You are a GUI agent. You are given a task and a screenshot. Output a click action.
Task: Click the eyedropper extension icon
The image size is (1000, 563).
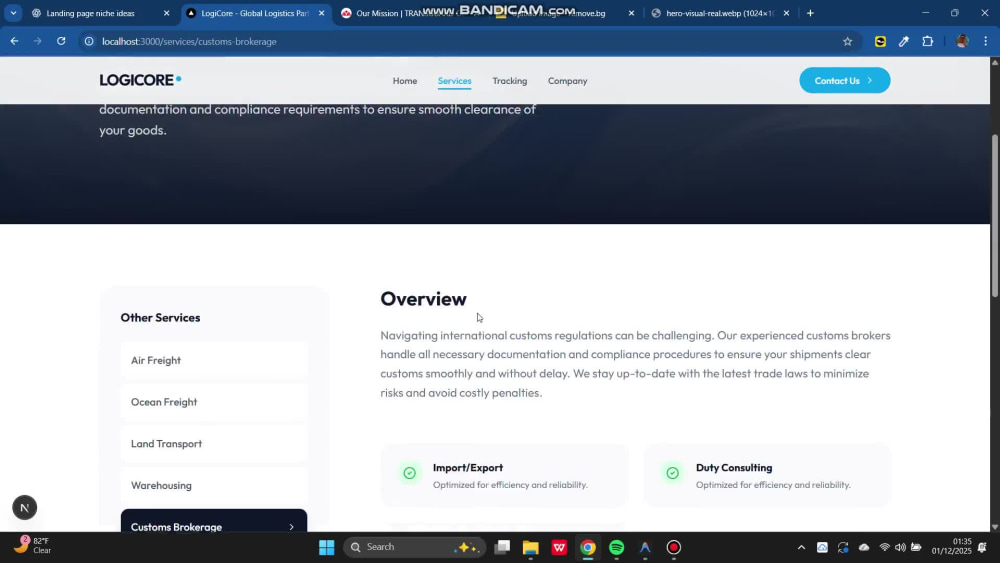(904, 41)
